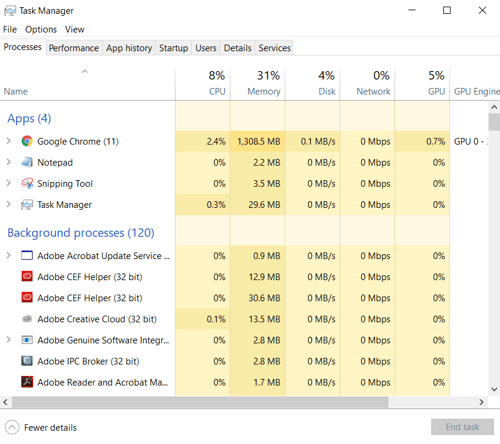Click the scroll left arrow on horizontal scrollbar
The image size is (500, 444).
tap(5, 402)
